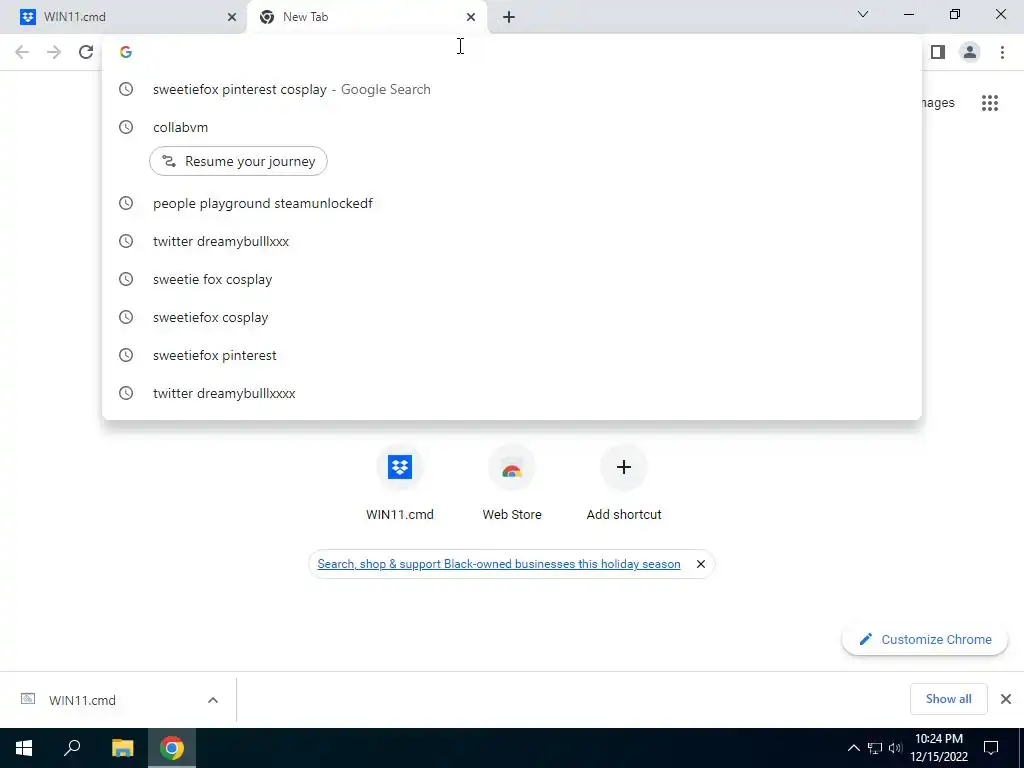
Task: Open File Explorer from the taskbar
Action: click(122, 748)
